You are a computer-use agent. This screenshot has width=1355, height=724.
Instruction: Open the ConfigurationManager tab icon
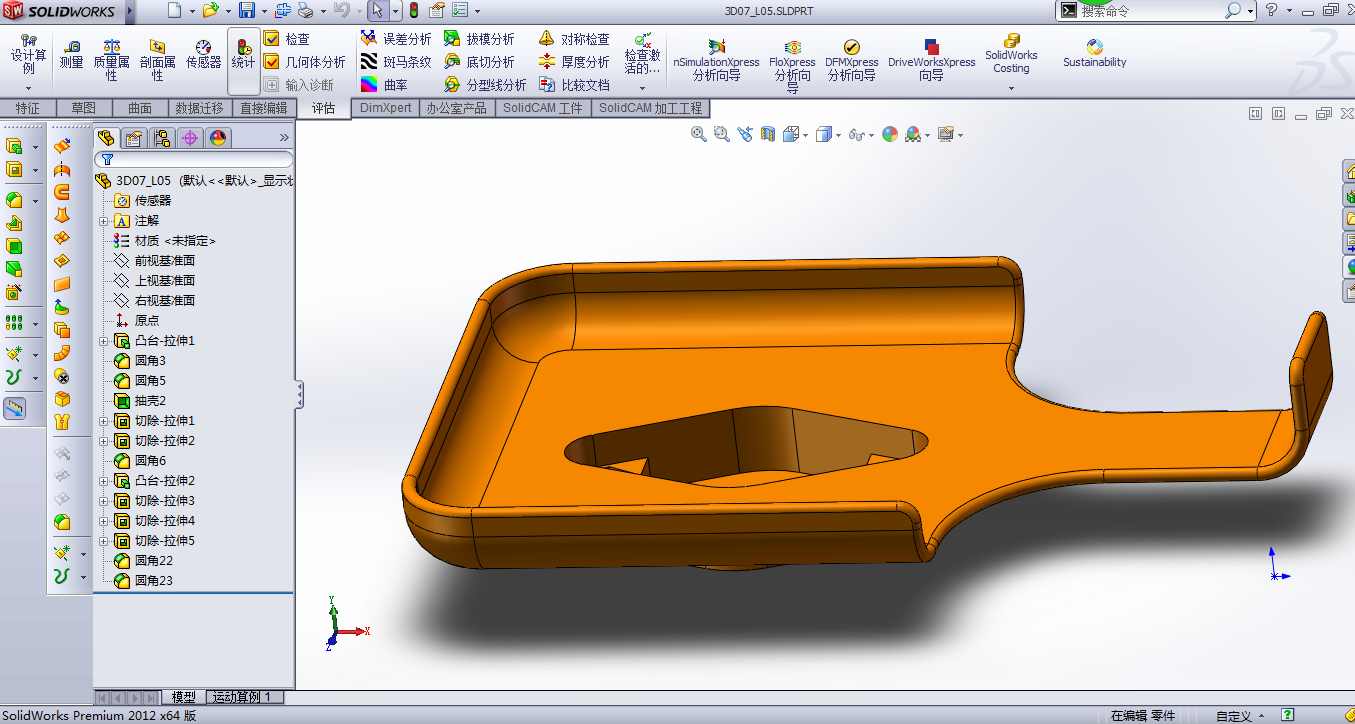[162, 138]
